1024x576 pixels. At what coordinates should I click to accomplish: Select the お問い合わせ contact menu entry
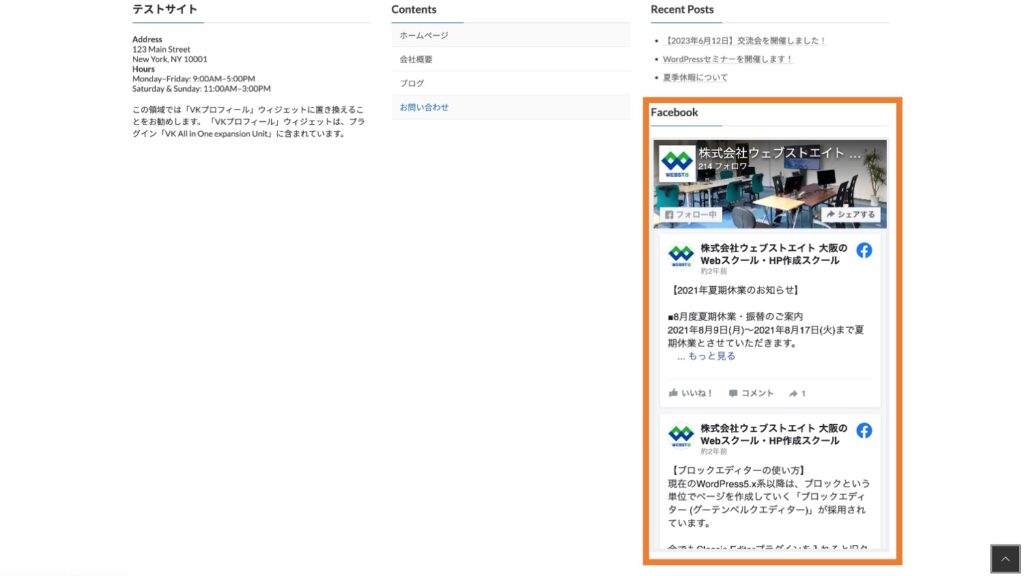pyautogui.click(x=425, y=106)
